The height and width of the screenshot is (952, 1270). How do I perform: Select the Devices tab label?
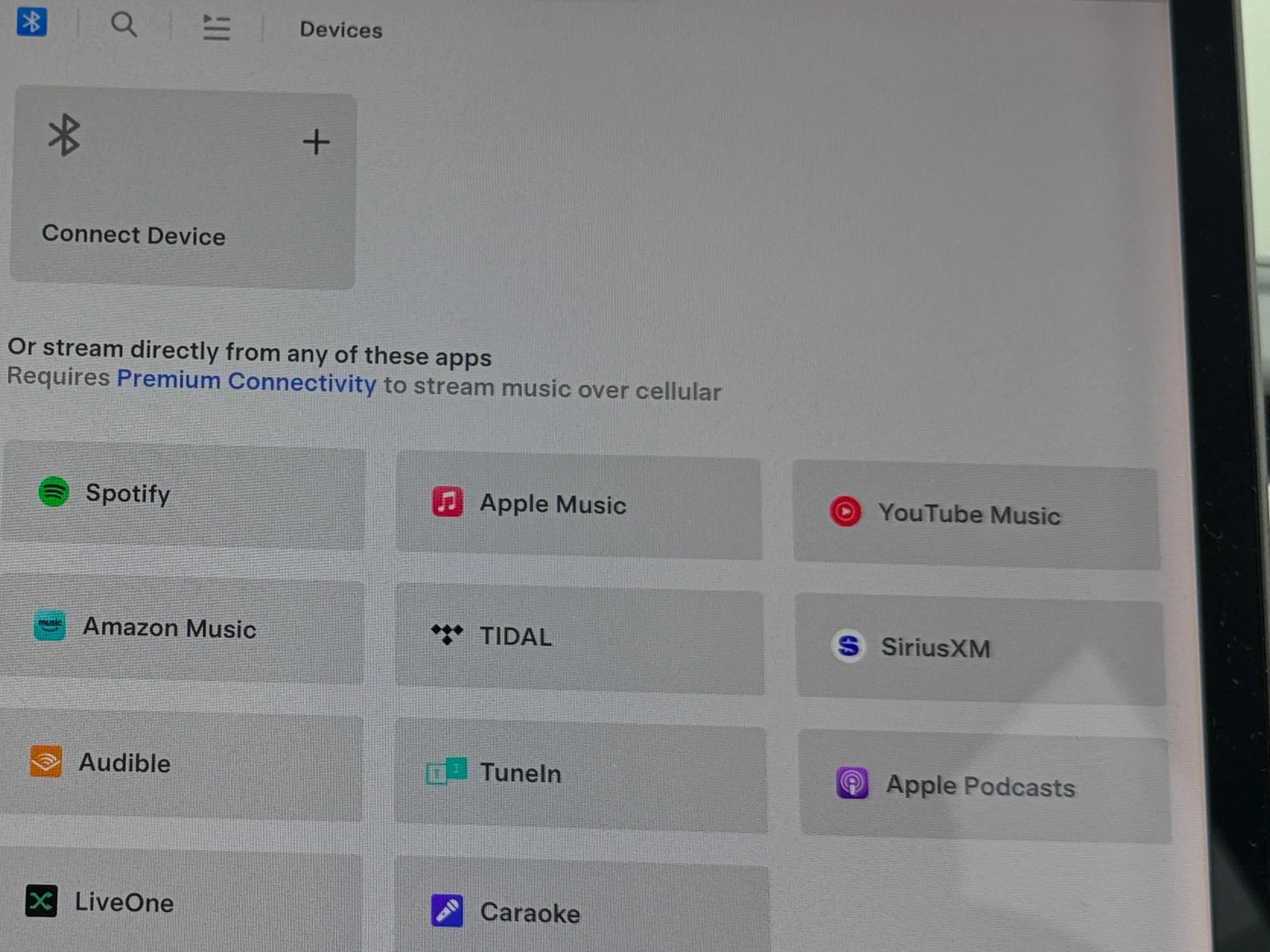coord(341,30)
